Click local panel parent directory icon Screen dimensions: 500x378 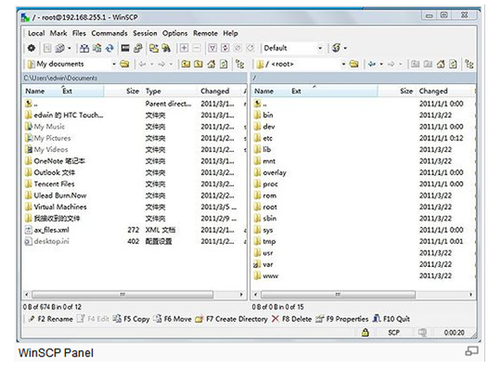(x=186, y=64)
